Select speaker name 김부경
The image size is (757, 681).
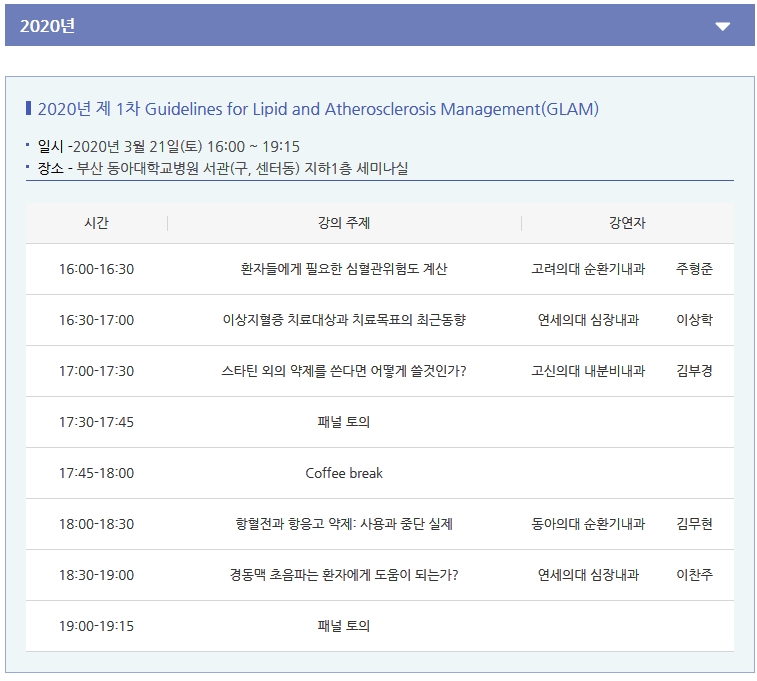click(x=694, y=371)
